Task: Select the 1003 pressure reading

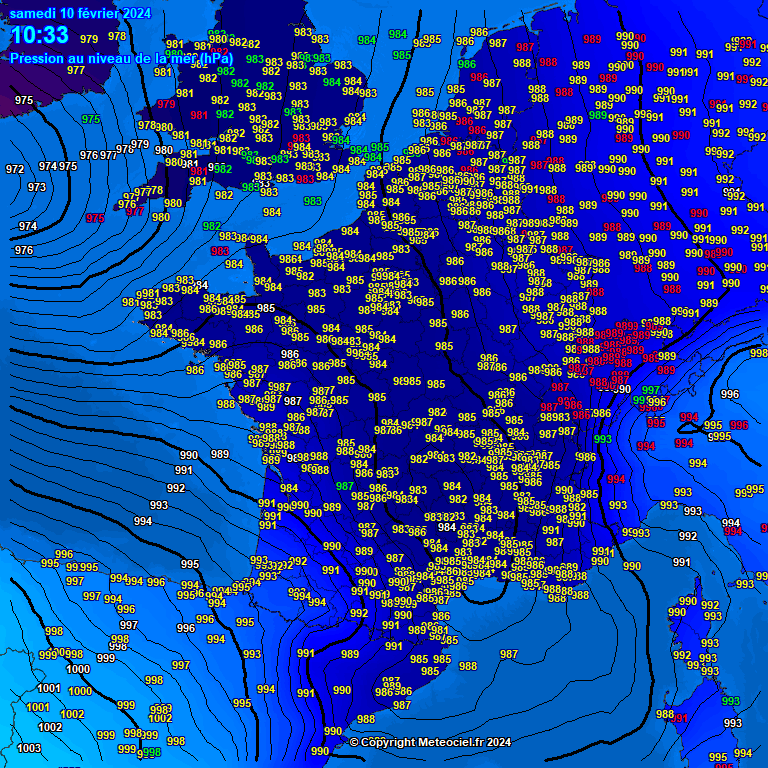Action: (x=29, y=748)
